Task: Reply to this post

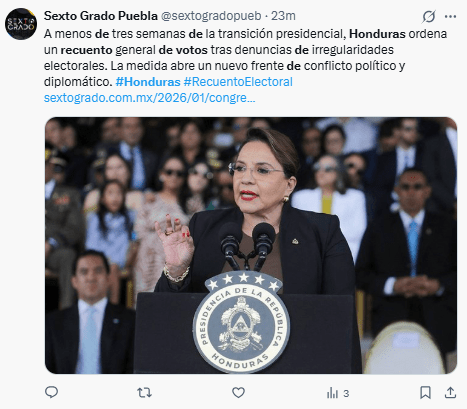Action: 51,392
